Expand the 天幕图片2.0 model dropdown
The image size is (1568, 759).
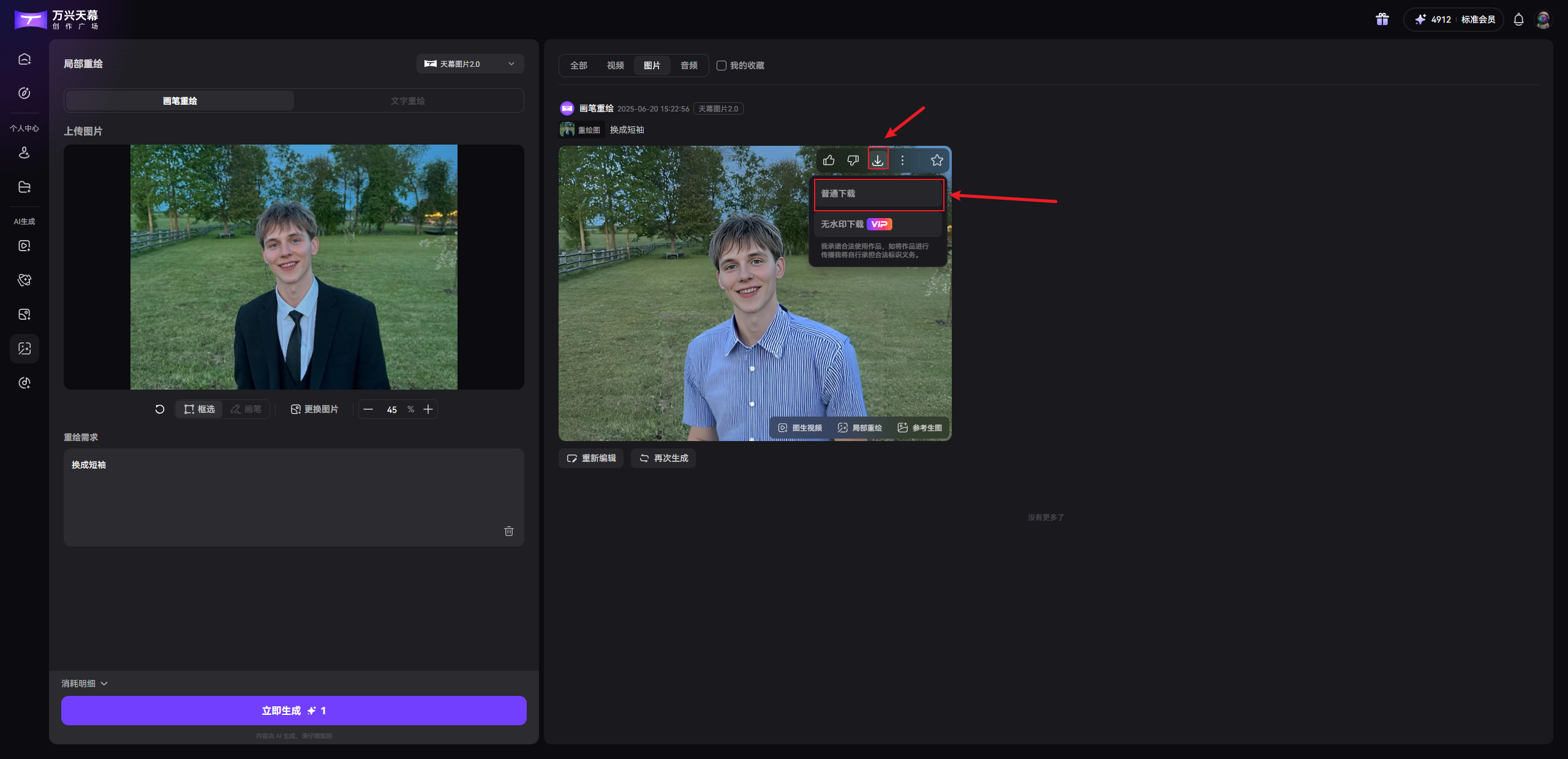(x=470, y=64)
